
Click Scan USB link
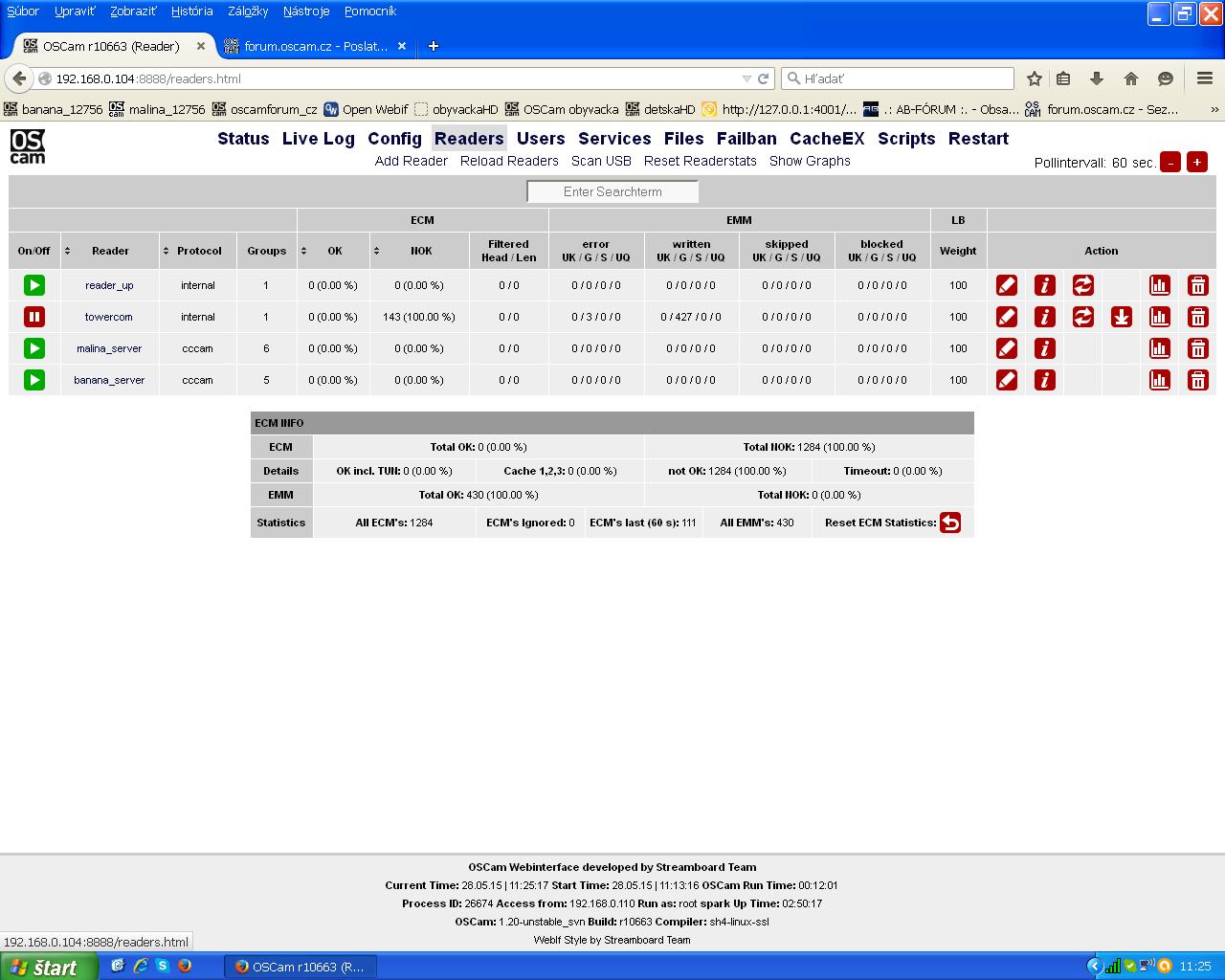601,161
